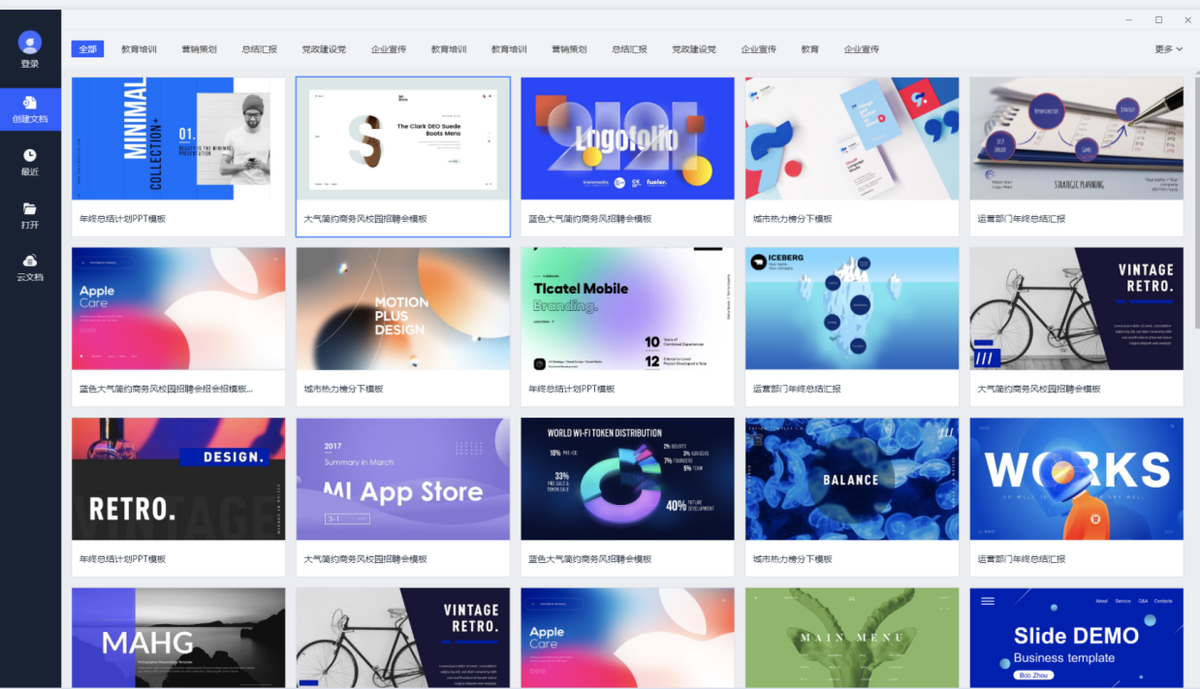Pick the Logofolio template thumbnail
The height and width of the screenshot is (689, 1200).
pyautogui.click(x=628, y=139)
